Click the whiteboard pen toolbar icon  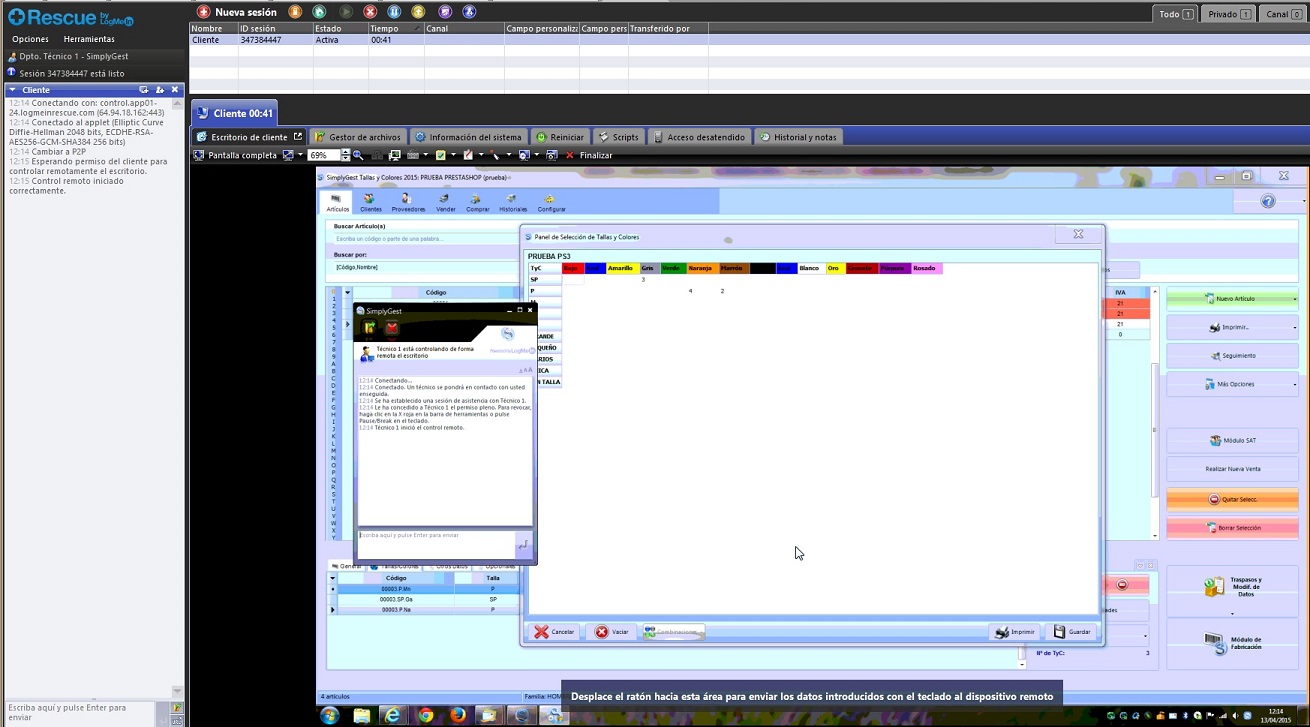(x=468, y=155)
